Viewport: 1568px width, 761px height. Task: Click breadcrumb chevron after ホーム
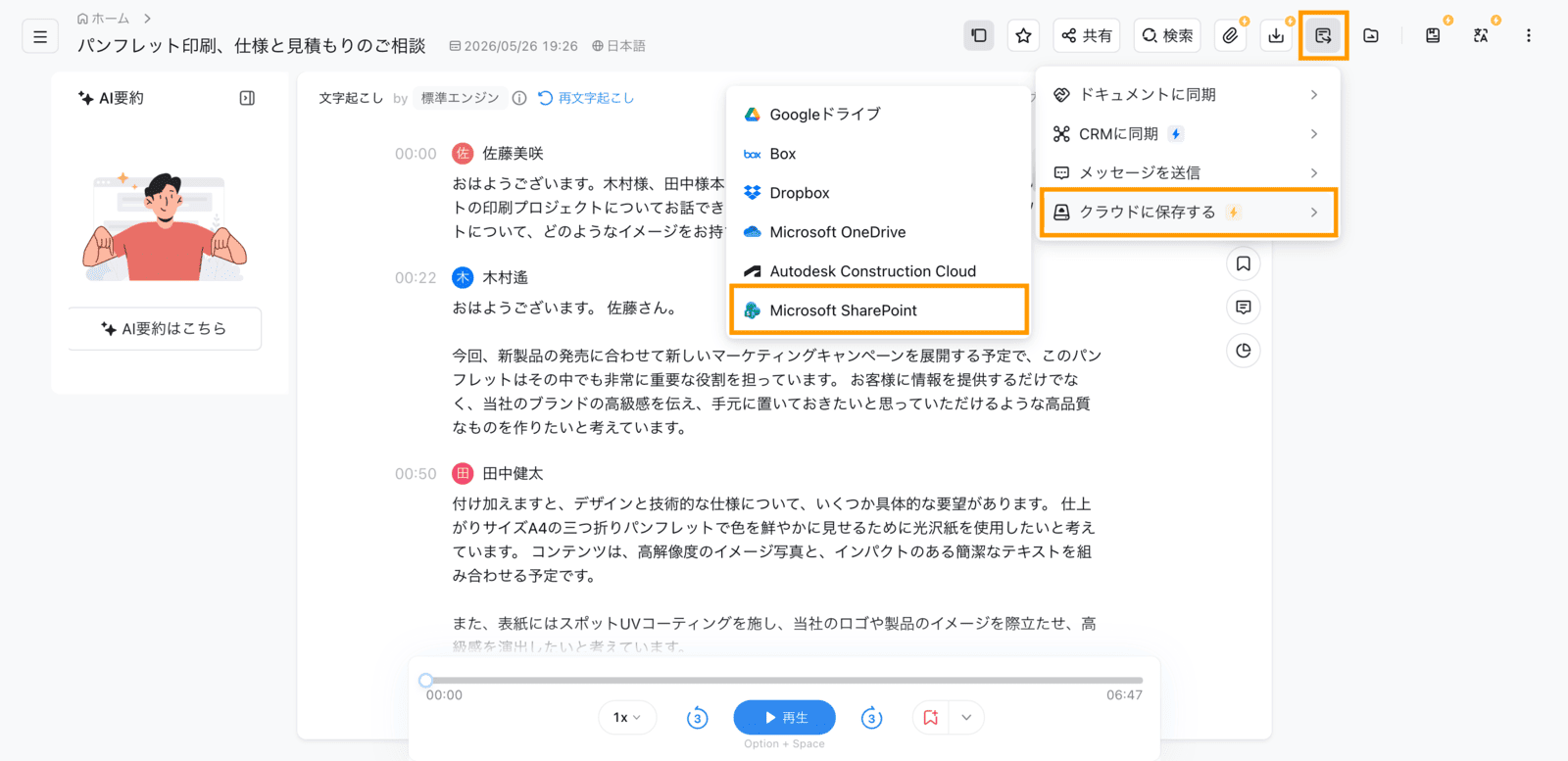147,19
